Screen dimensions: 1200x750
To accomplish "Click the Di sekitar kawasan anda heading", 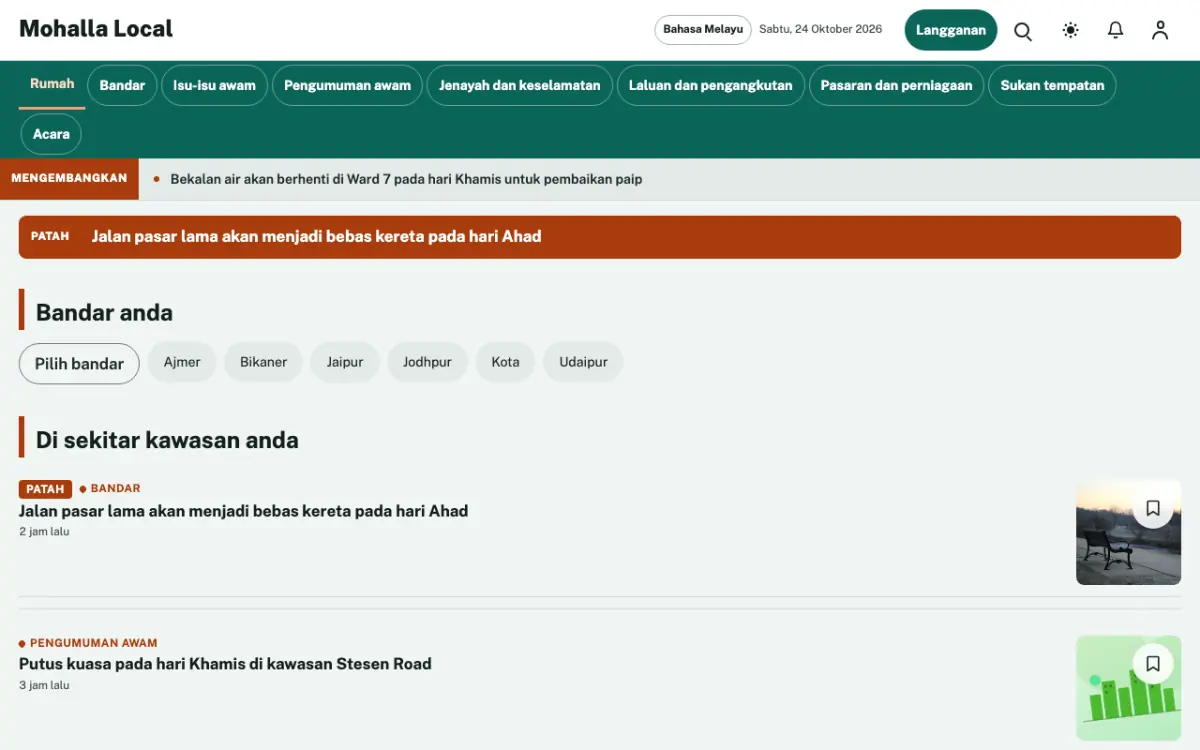I will pos(167,440).
